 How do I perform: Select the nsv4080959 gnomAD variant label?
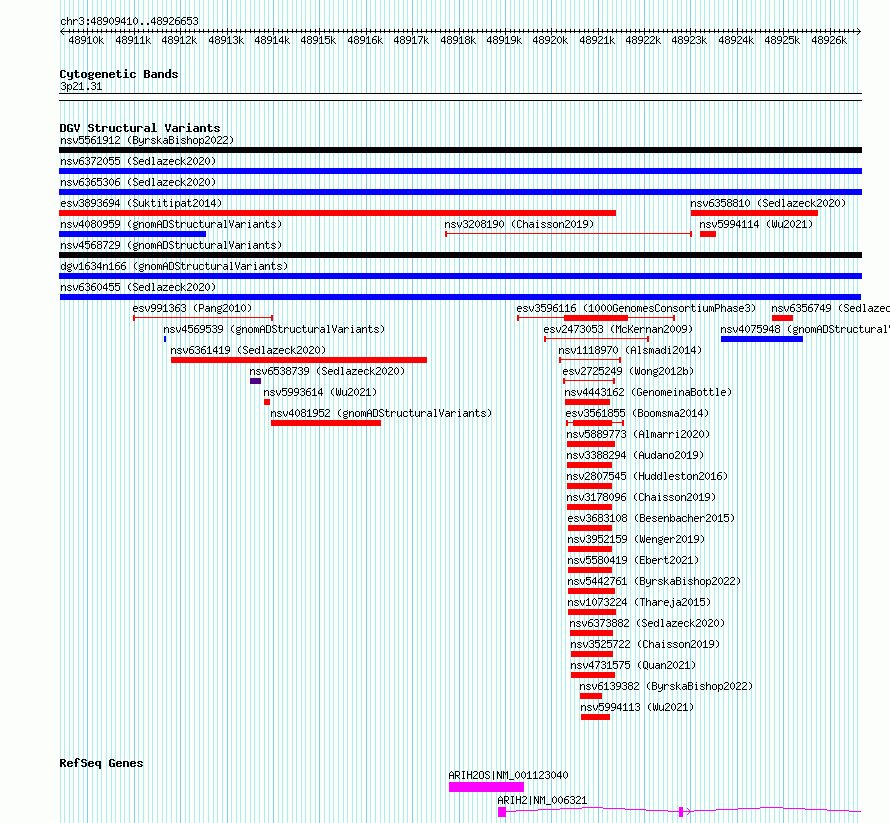pyautogui.click(x=171, y=224)
